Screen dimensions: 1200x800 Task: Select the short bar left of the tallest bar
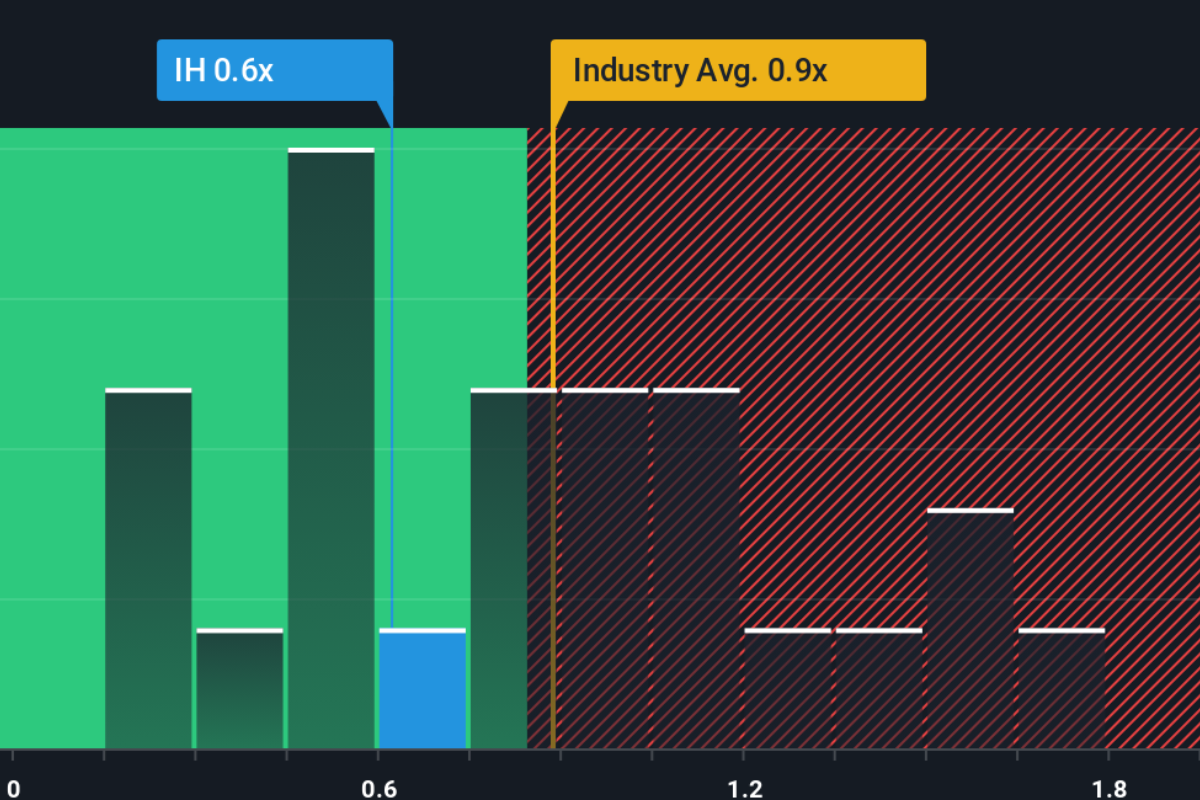(240, 690)
